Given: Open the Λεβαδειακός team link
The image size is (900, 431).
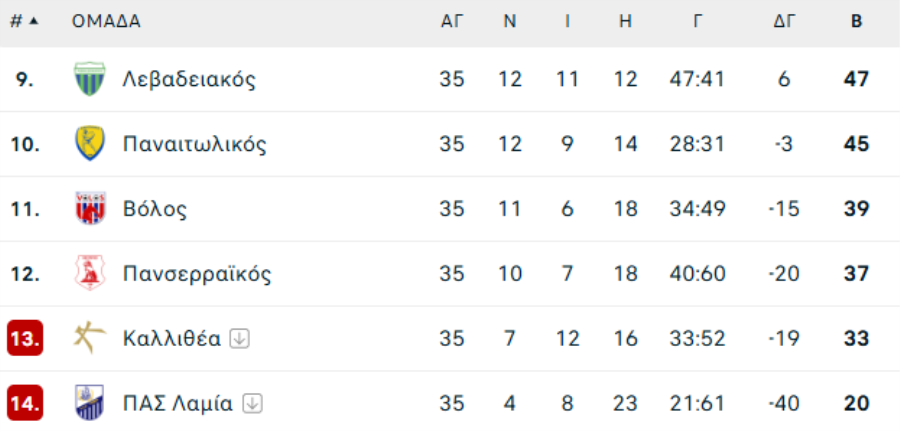Looking at the screenshot, I should tap(189, 79).
